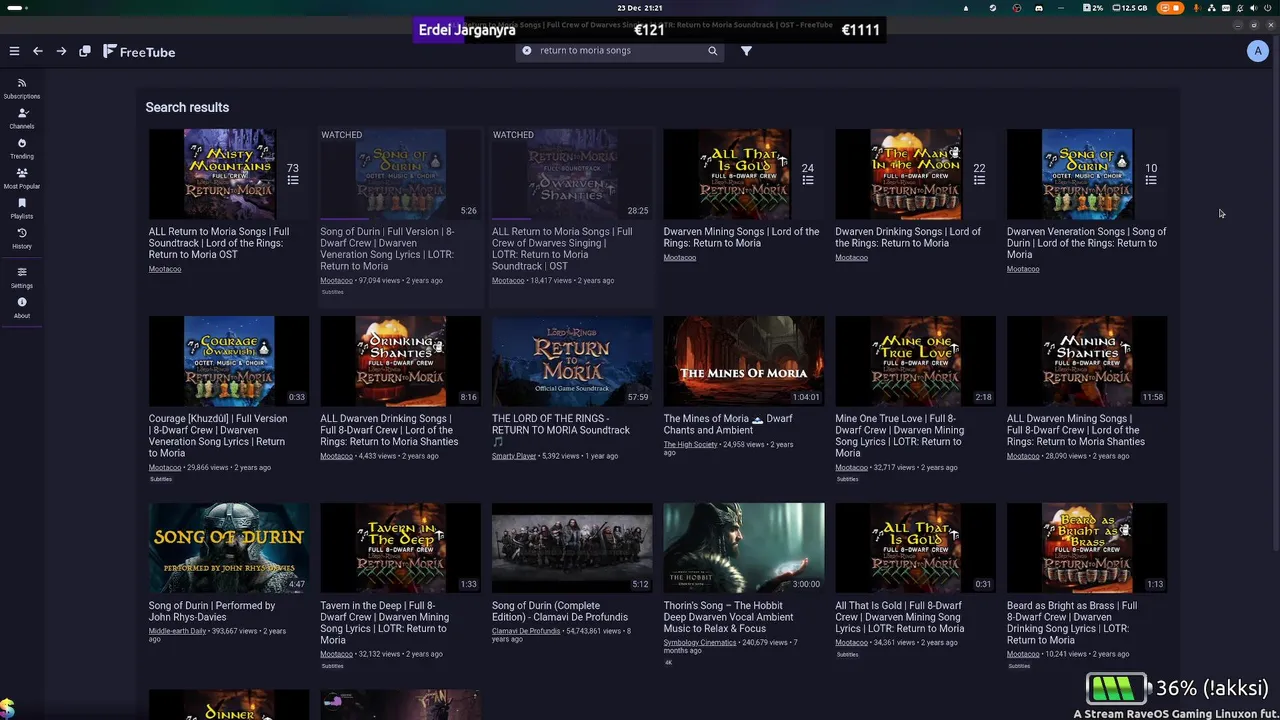
Task: Click playlist icon on All That Is Gold 24 playlist
Action: tap(808, 180)
